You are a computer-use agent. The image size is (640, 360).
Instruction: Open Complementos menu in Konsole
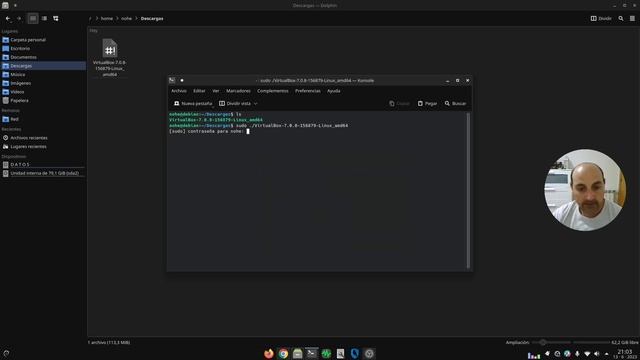click(273, 91)
